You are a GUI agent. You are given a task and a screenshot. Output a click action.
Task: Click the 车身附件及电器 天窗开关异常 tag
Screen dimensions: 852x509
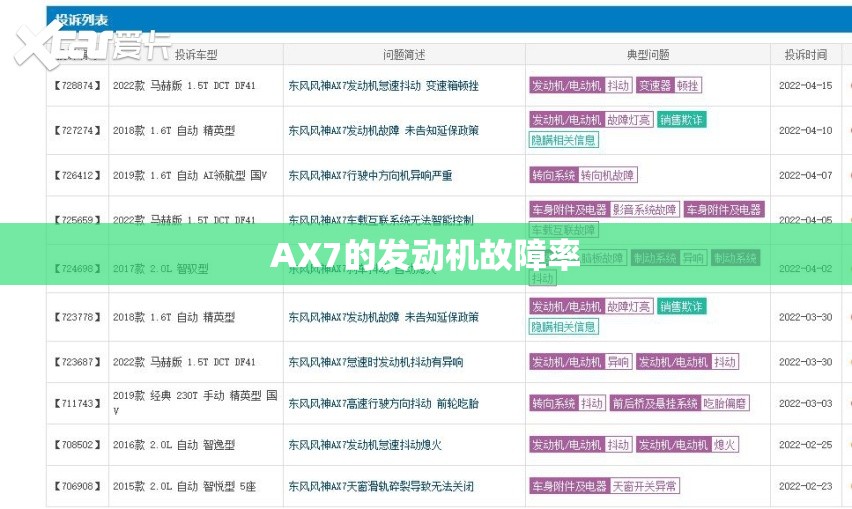pyautogui.click(x=604, y=486)
